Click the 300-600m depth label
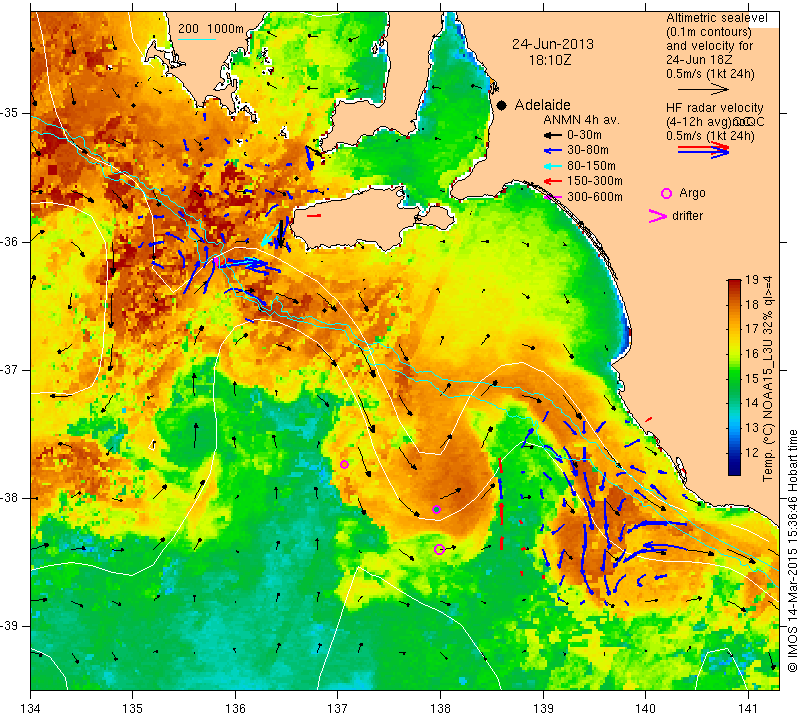Viewport: 800px width, 720px height. [x=595, y=196]
